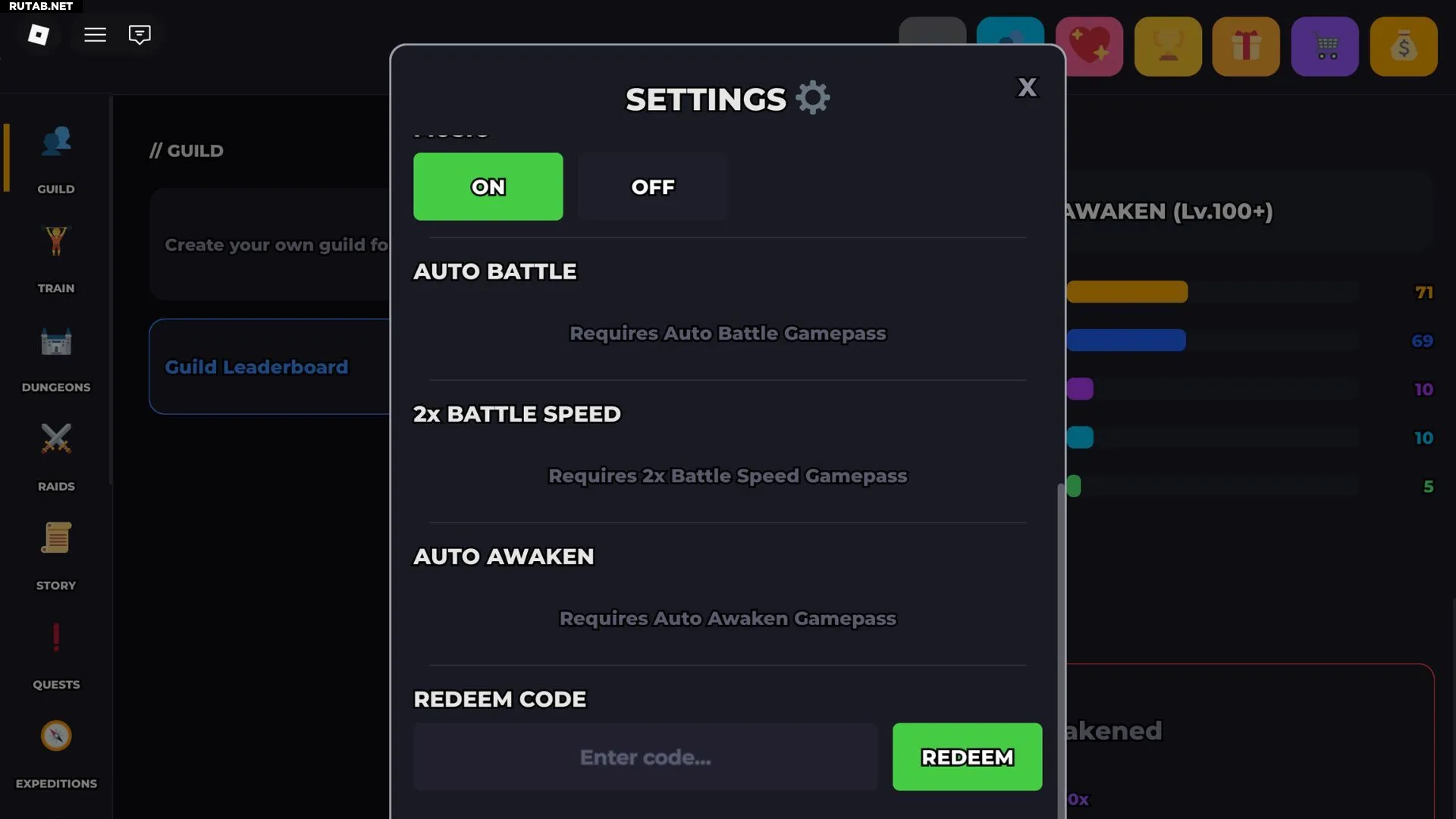Viewport: 1456px width, 819px height.
Task: Open the Dungeons castle icon
Action: point(56,342)
